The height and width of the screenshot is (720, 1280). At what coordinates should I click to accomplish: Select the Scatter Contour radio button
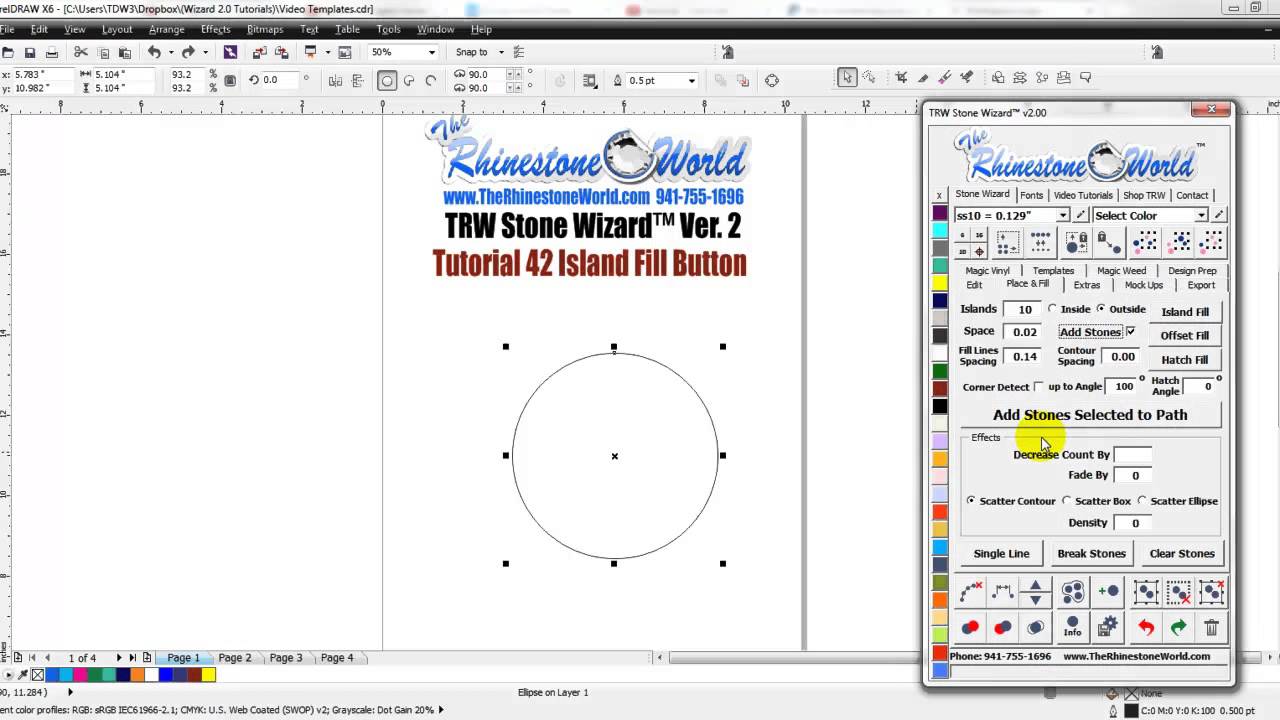pyautogui.click(x=971, y=500)
